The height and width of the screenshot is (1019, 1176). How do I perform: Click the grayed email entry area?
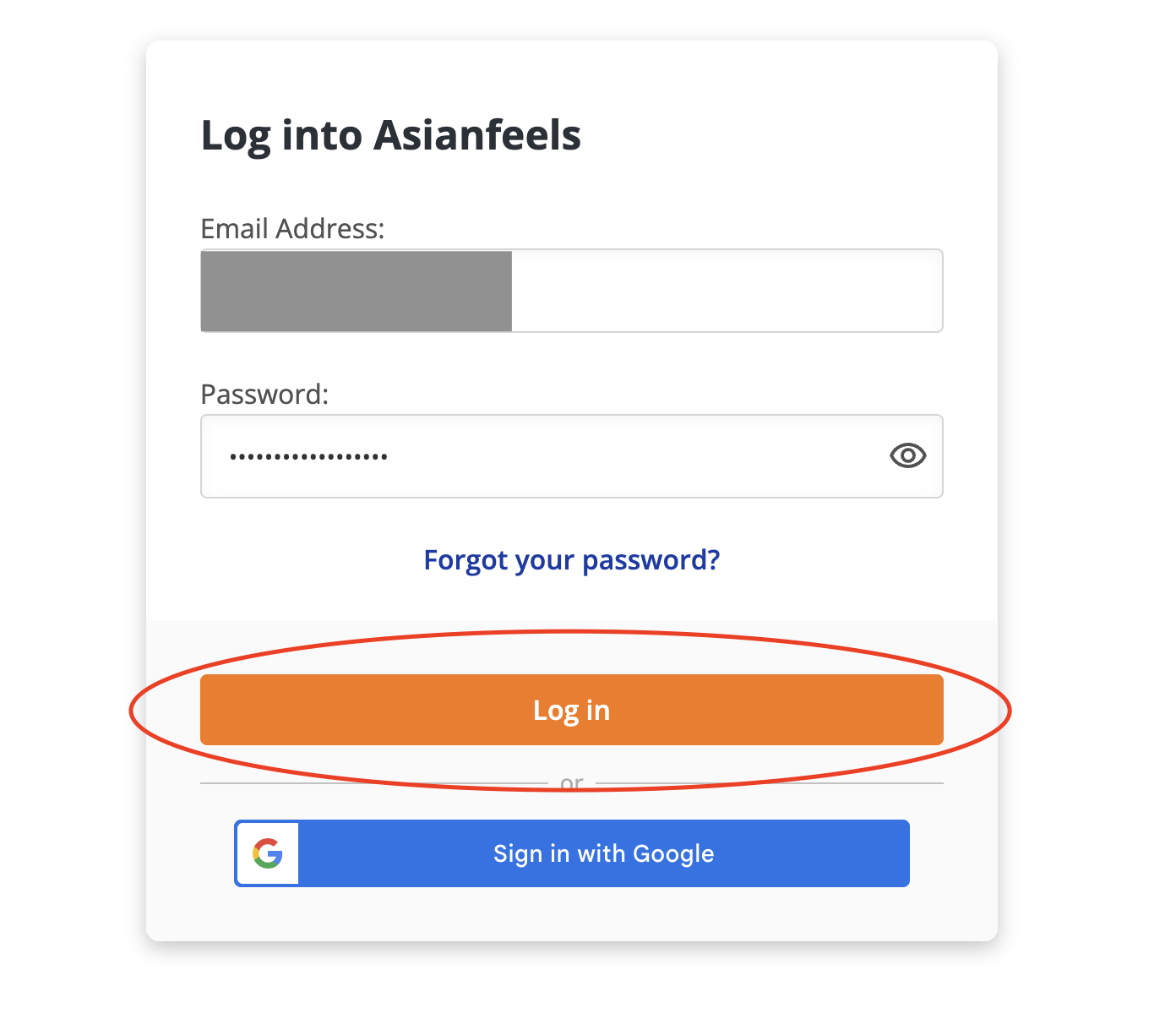355,290
